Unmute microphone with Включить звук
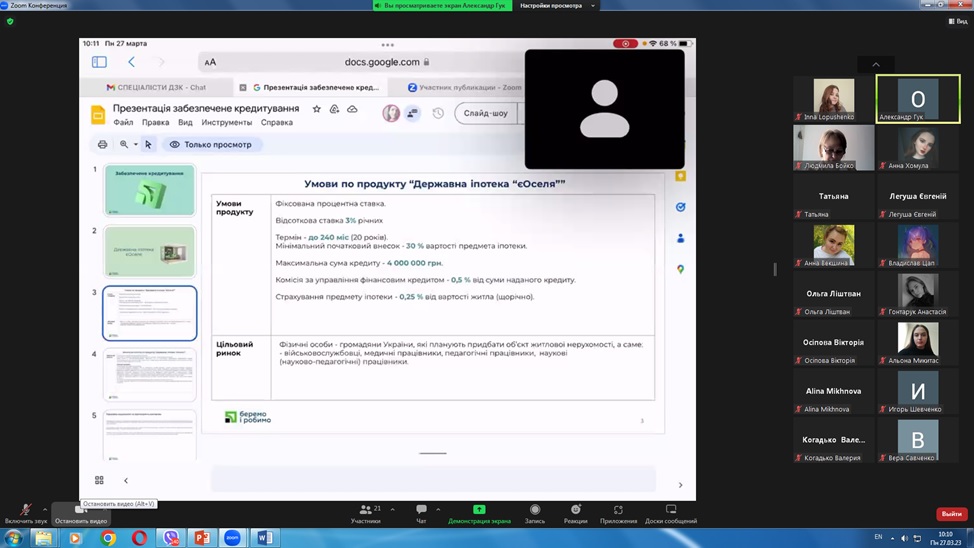The image size is (974, 548). (x=25, y=513)
